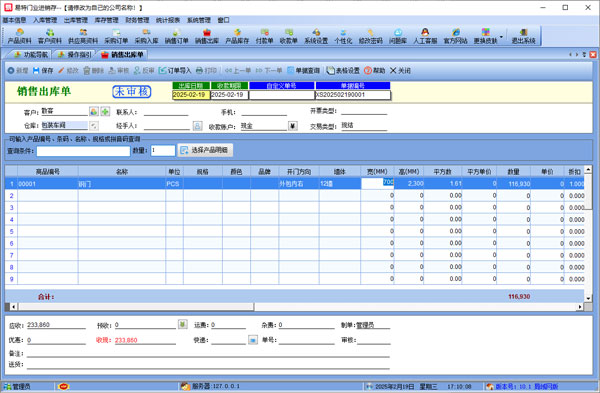Click the 备注 remarks field
Image resolution: width=600 pixels, height=393 pixels.
[x=208, y=353]
